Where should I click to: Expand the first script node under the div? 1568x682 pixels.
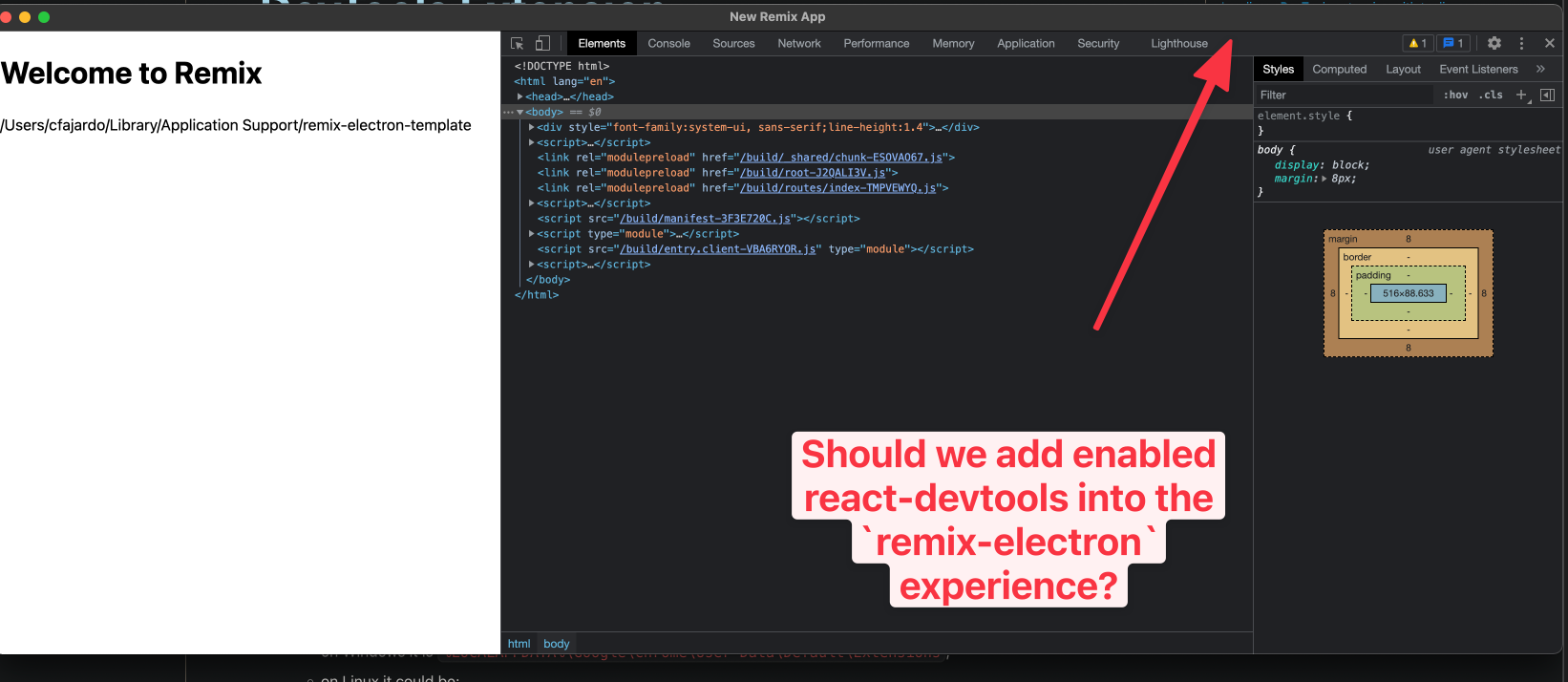[532, 142]
